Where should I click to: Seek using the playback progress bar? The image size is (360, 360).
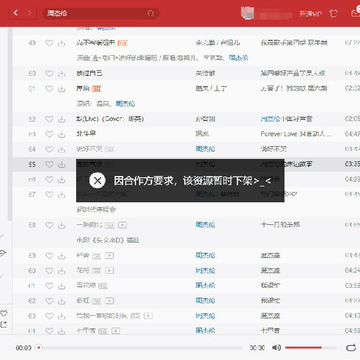point(139,348)
